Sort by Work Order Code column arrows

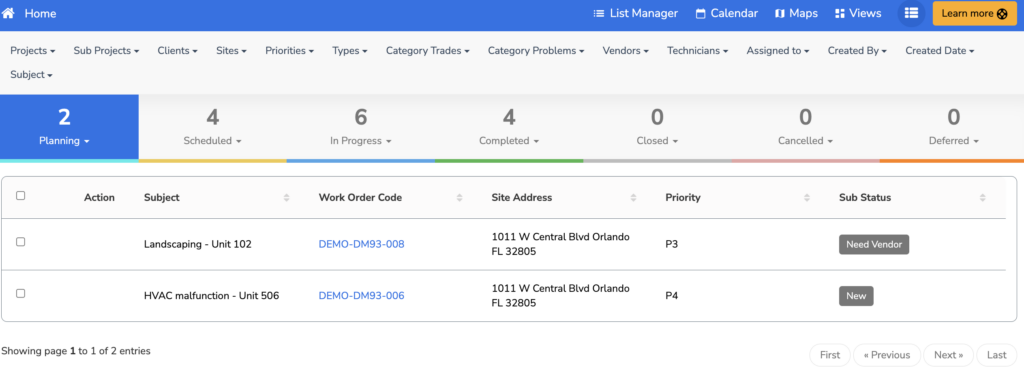tap(459, 197)
